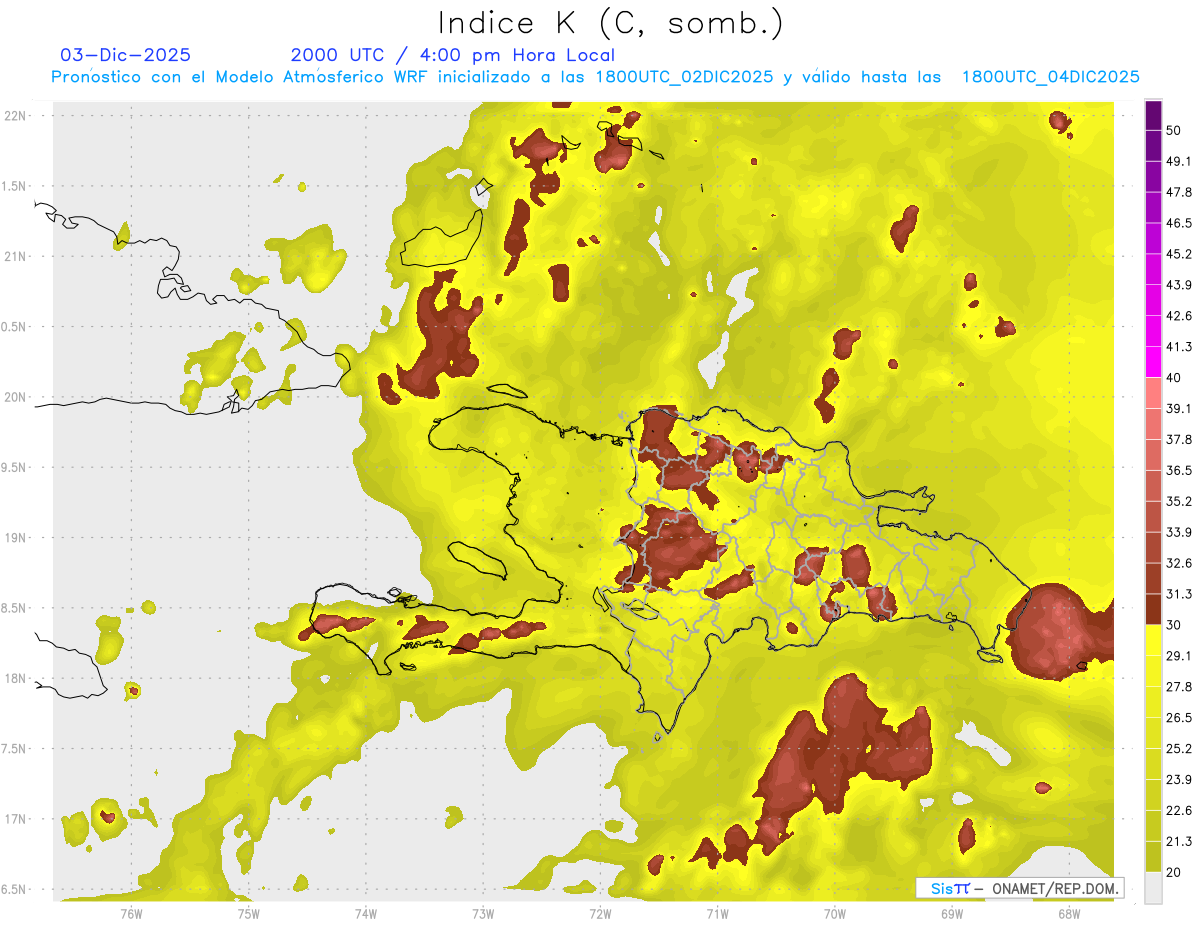1200x927 pixels.
Task: Click the bottom legend value "20"
Action: [1174, 872]
